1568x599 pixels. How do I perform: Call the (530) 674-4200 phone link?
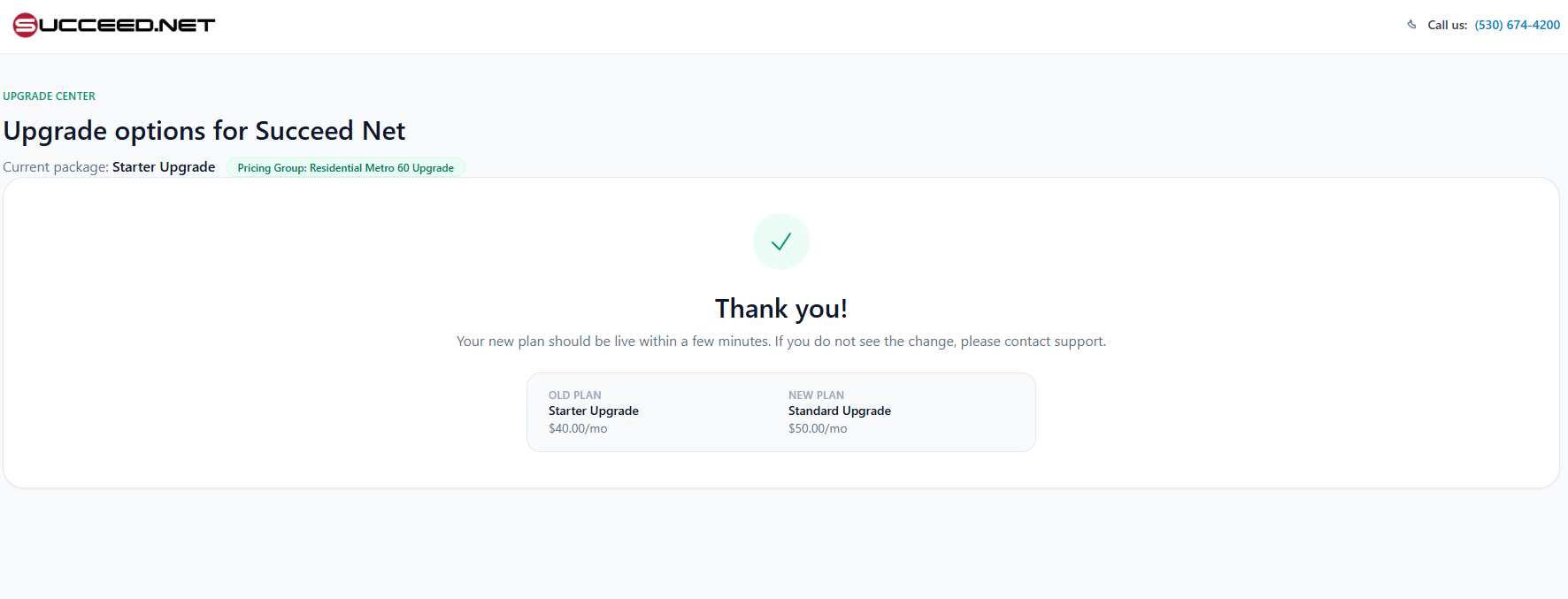click(x=1517, y=25)
